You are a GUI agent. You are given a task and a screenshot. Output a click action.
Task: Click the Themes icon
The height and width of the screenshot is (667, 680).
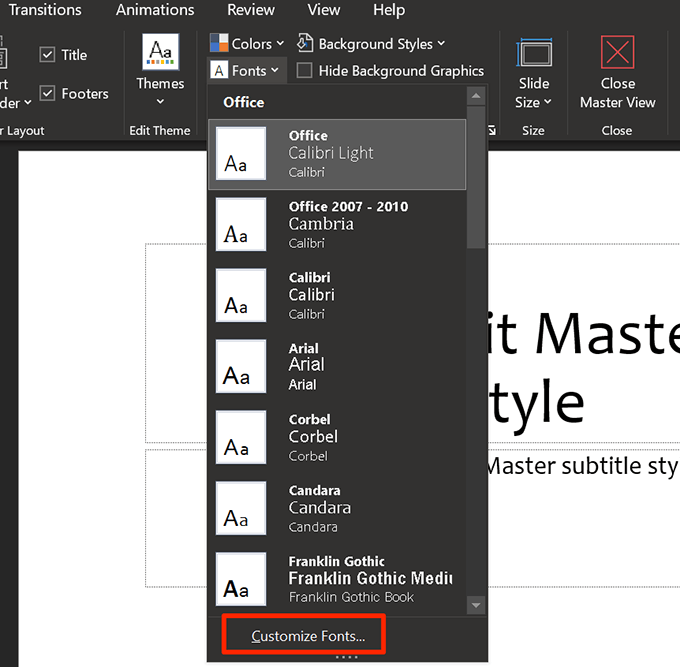[160, 53]
